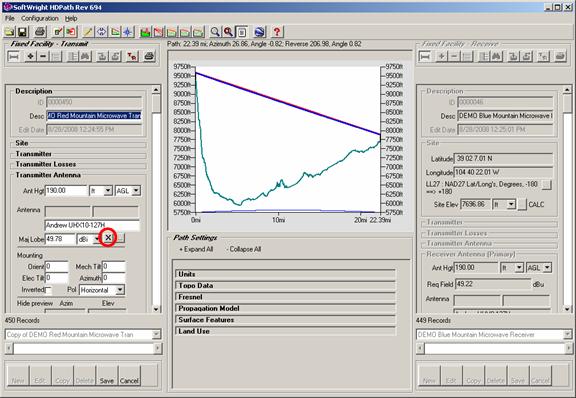This screenshot has height=398, width=576.
Task: Open the Configuration menu
Action: tap(40, 18)
